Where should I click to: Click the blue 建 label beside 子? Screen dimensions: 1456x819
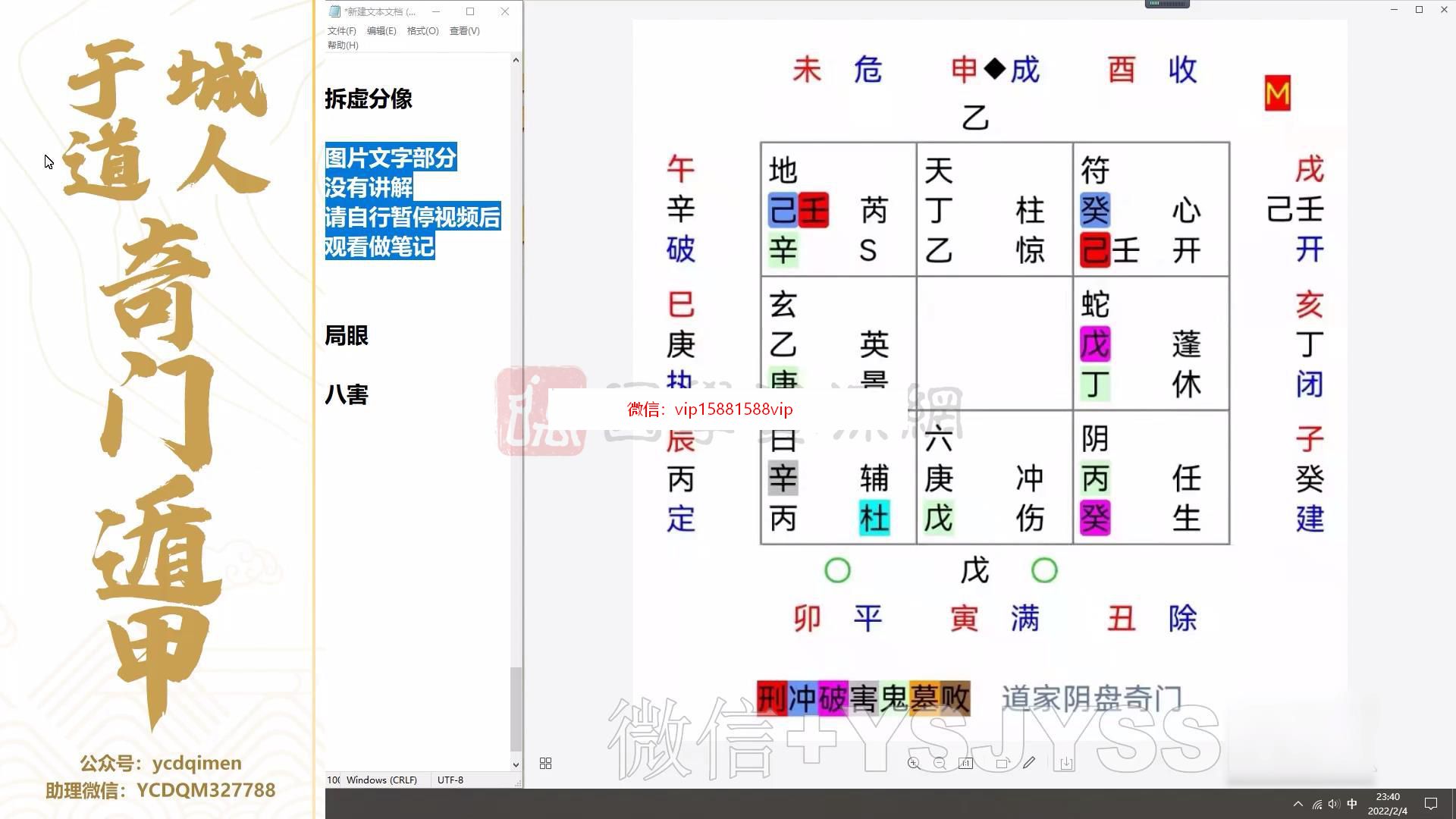tap(1310, 519)
